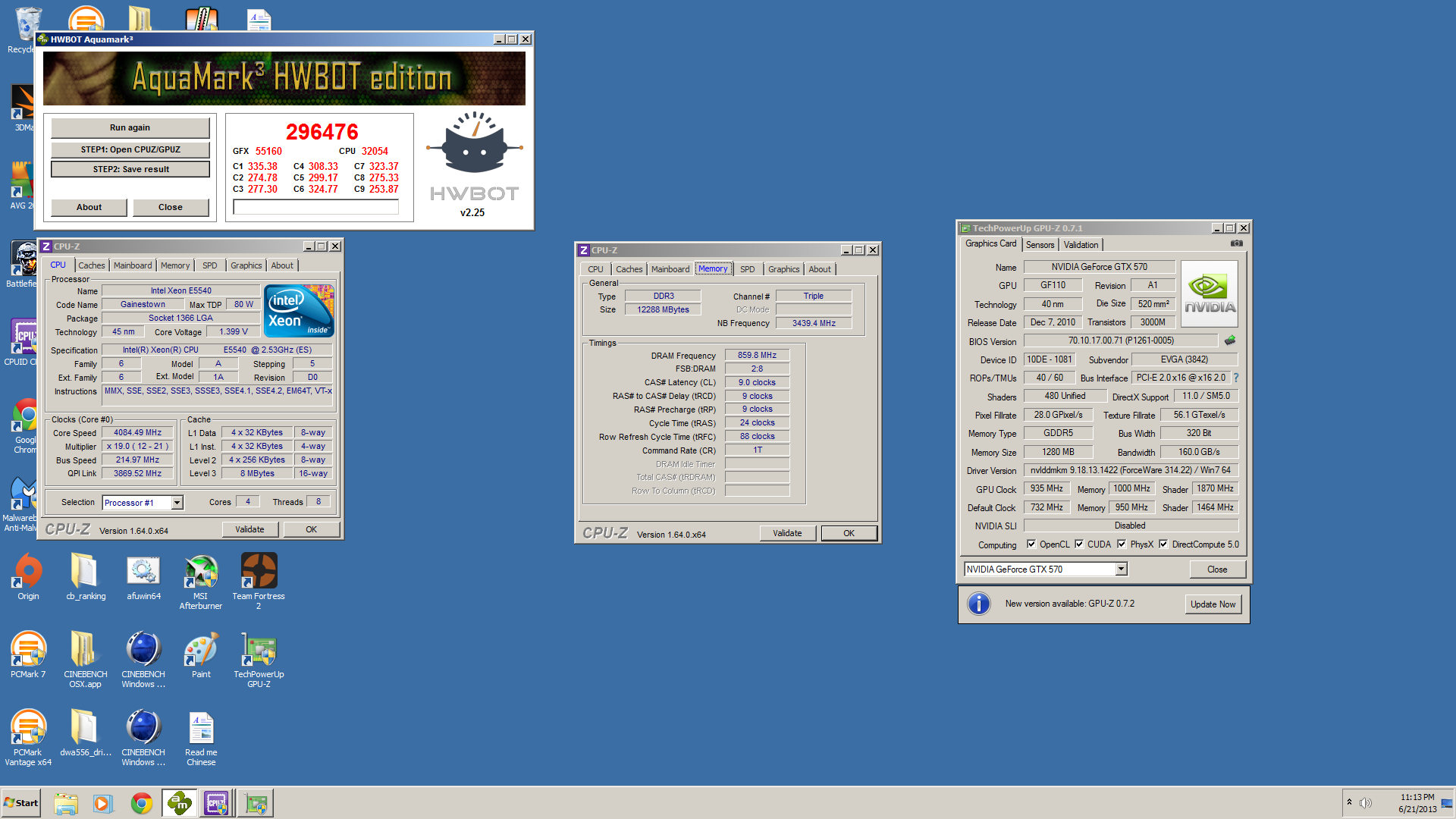The height and width of the screenshot is (819, 1456).
Task: Click the 296476 Aquamark score
Action: coord(322,132)
